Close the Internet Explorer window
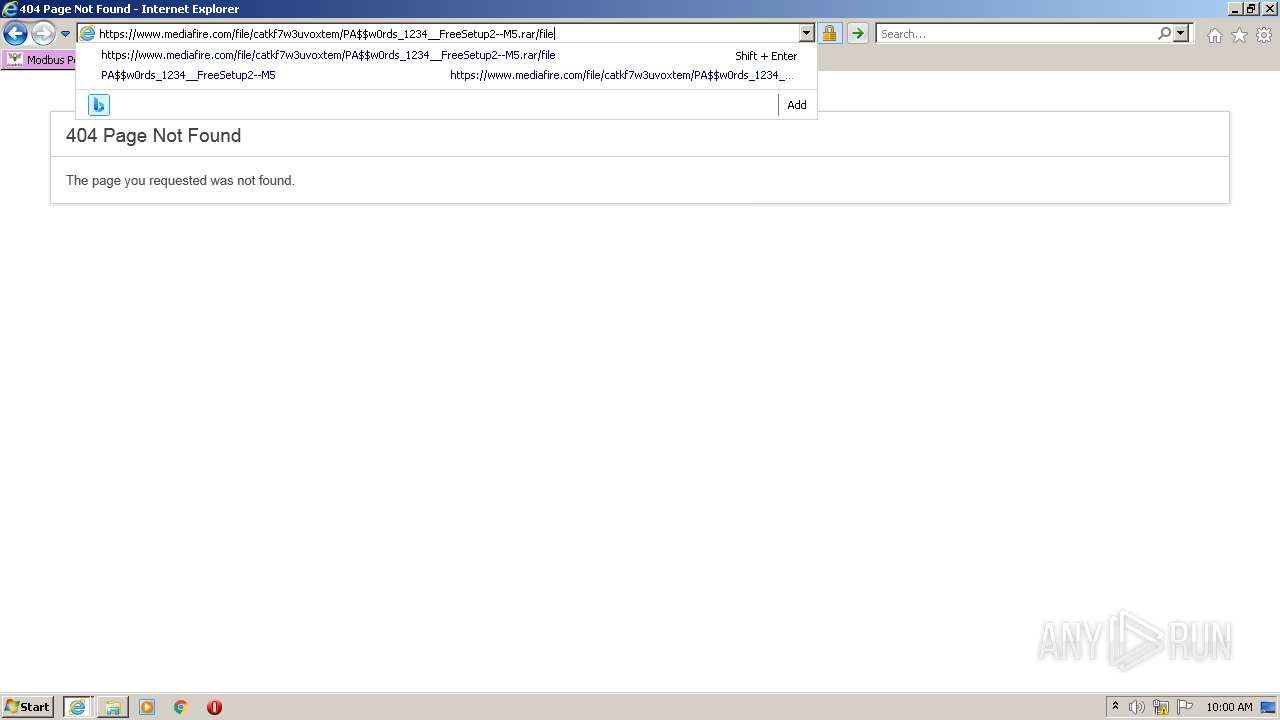The height and width of the screenshot is (720, 1280). click(1269, 9)
